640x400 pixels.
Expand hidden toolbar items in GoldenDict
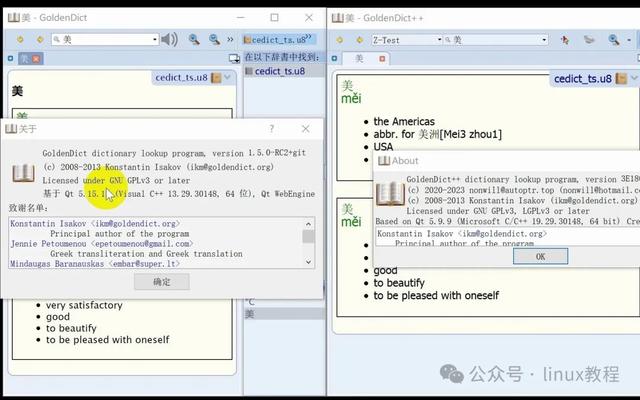pos(230,40)
